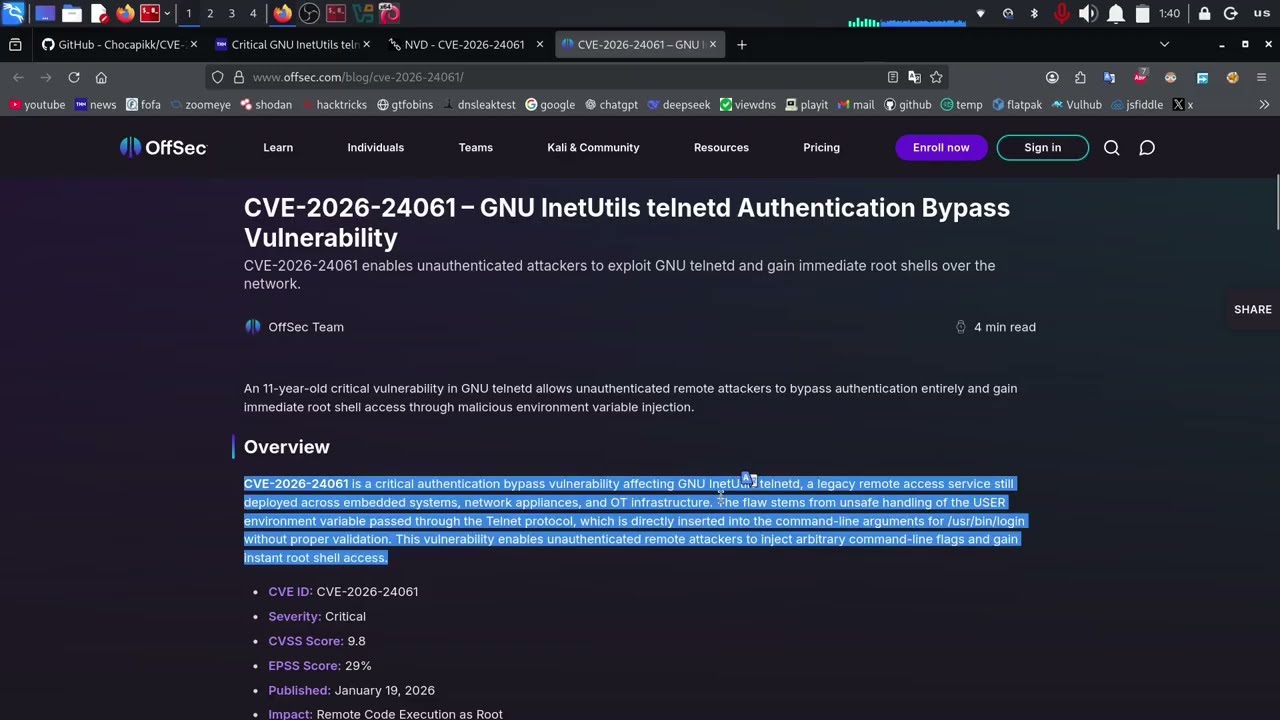
Task: Open the Teams menu
Action: [x=476, y=147]
